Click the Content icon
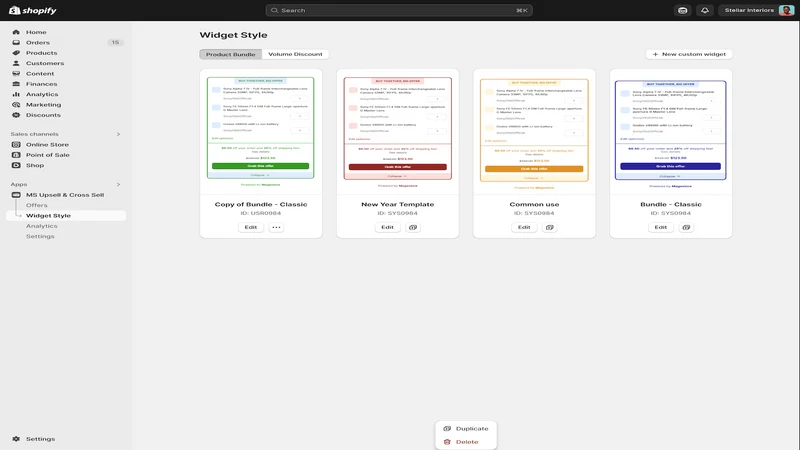800x450 pixels. point(16,73)
